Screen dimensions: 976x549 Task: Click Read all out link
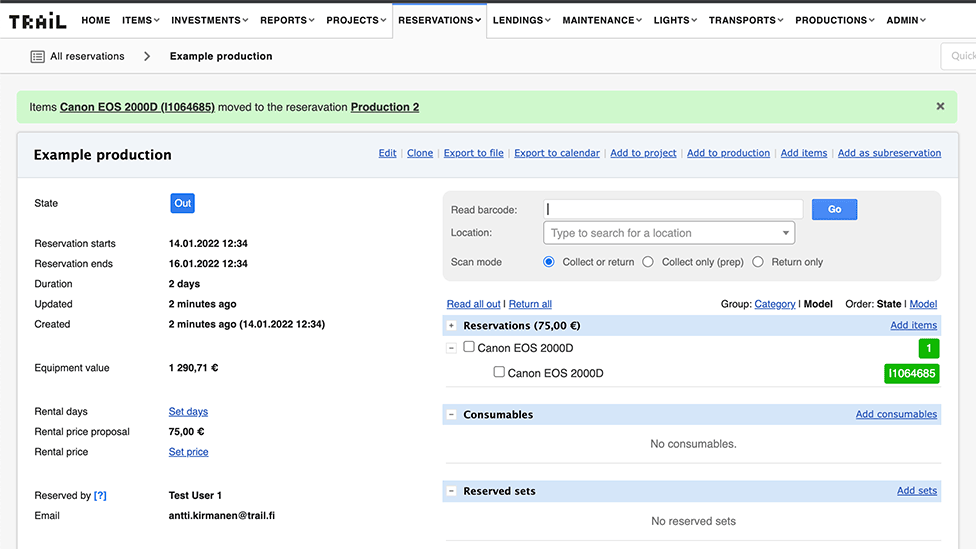pyautogui.click(x=474, y=304)
